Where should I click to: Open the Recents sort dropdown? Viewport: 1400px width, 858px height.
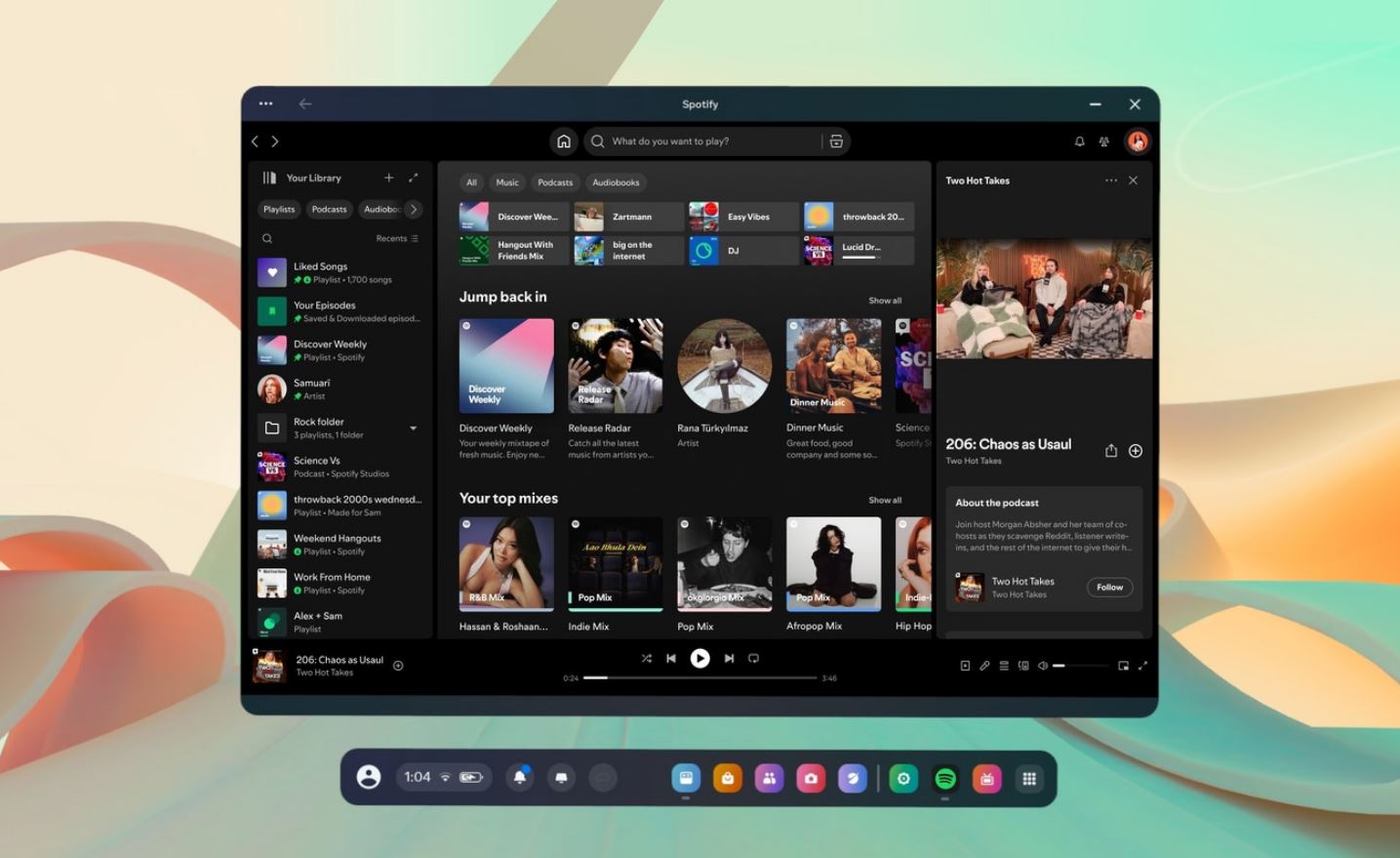tap(397, 238)
